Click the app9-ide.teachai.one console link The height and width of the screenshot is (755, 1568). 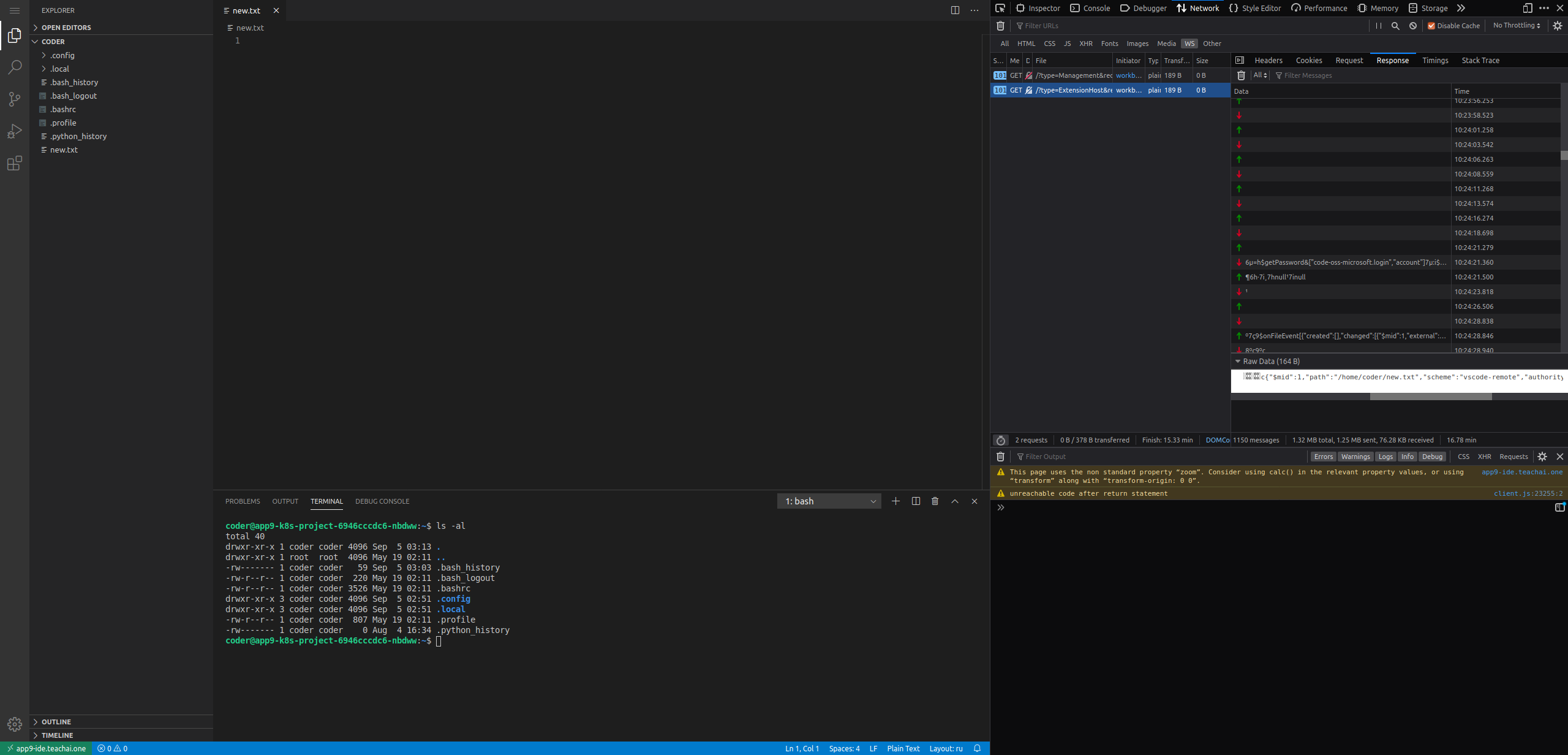[1522, 472]
